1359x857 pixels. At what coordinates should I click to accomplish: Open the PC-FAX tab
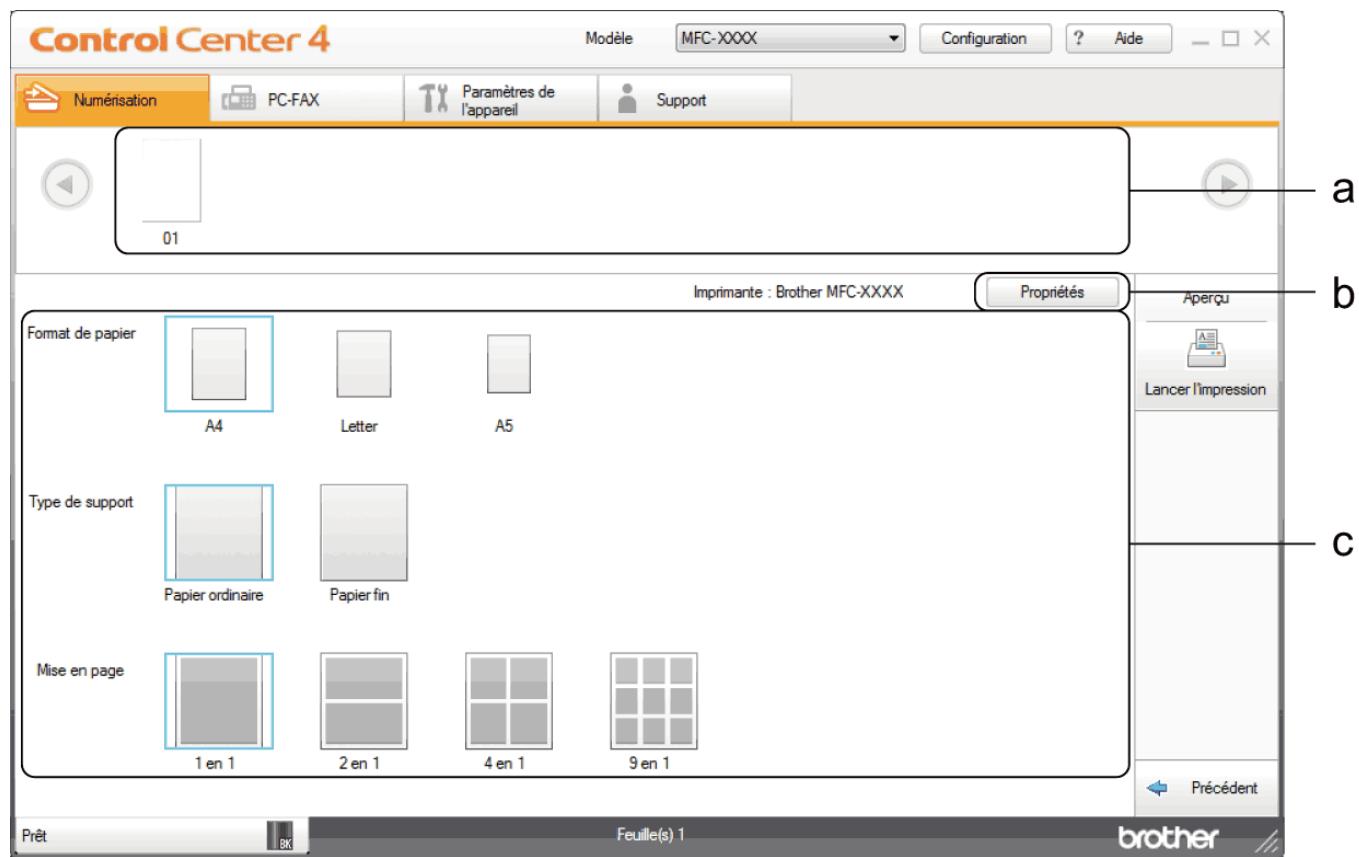click(306, 99)
